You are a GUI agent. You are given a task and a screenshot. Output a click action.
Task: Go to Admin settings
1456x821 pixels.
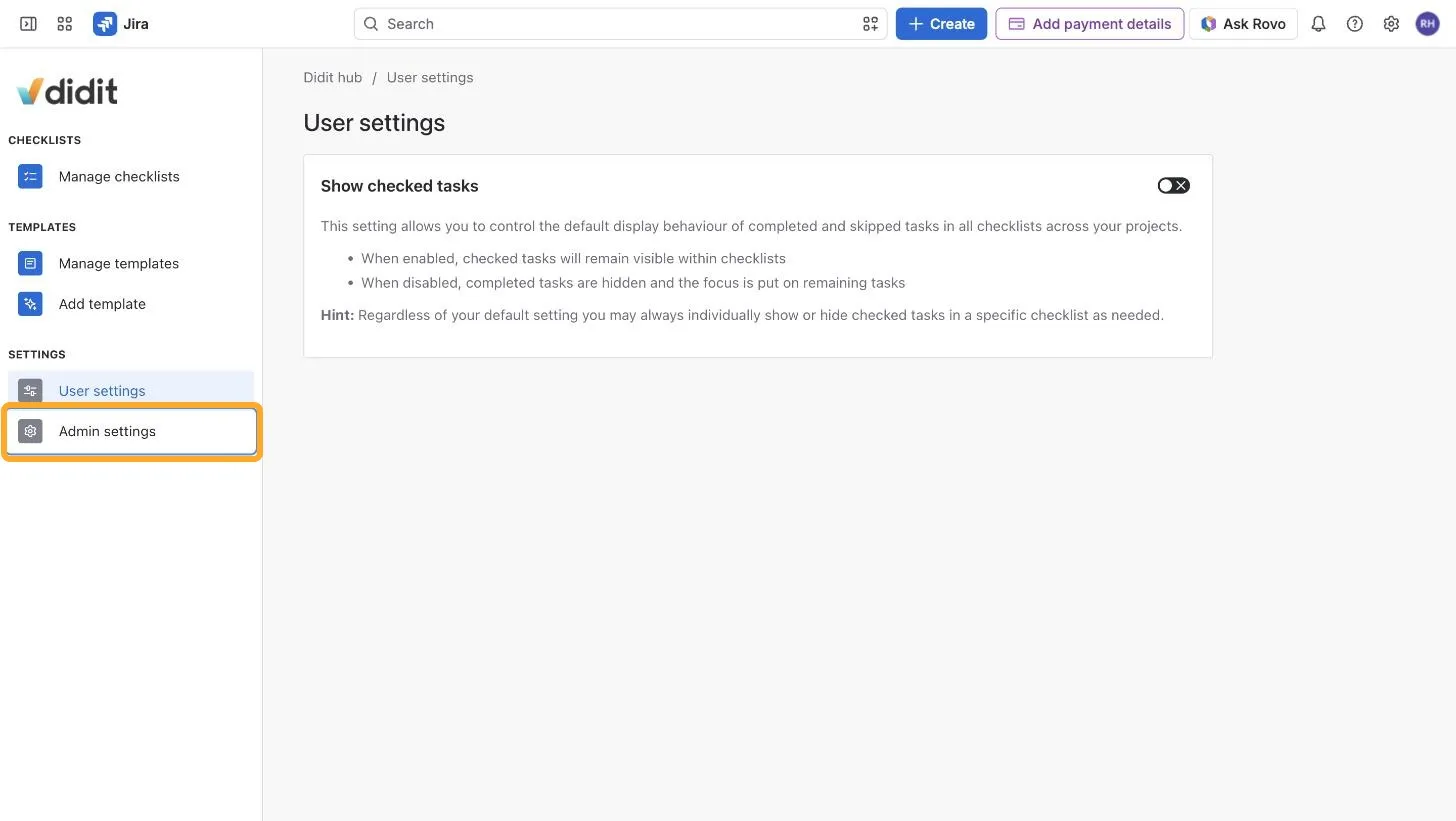tap(131, 432)
